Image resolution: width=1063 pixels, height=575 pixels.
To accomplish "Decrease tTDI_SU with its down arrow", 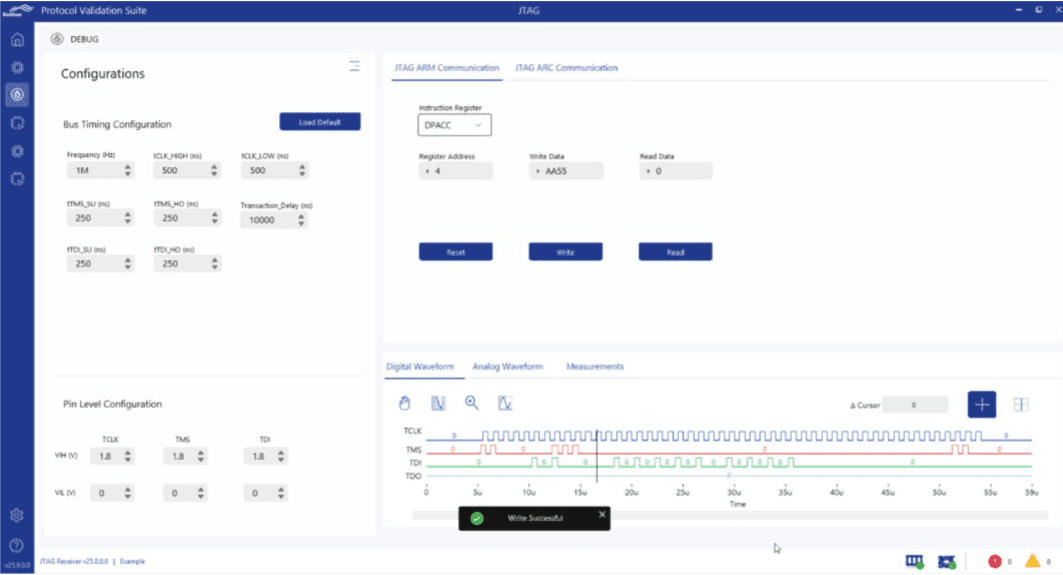I will (x=127, y=267).
